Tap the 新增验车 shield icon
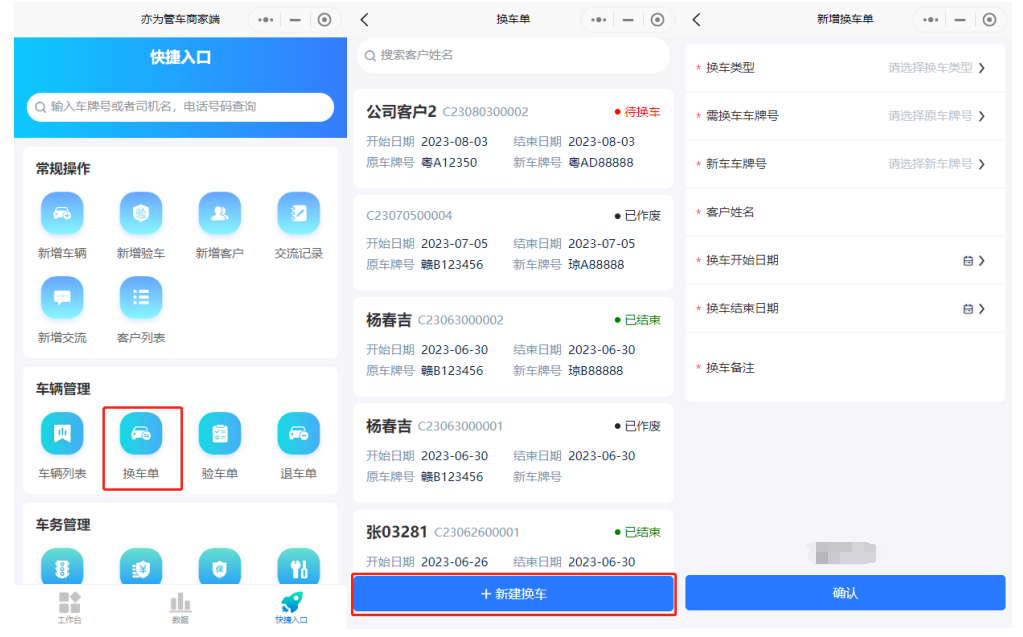This screenshot has width=1023, height=637. [x=141, y=213]
